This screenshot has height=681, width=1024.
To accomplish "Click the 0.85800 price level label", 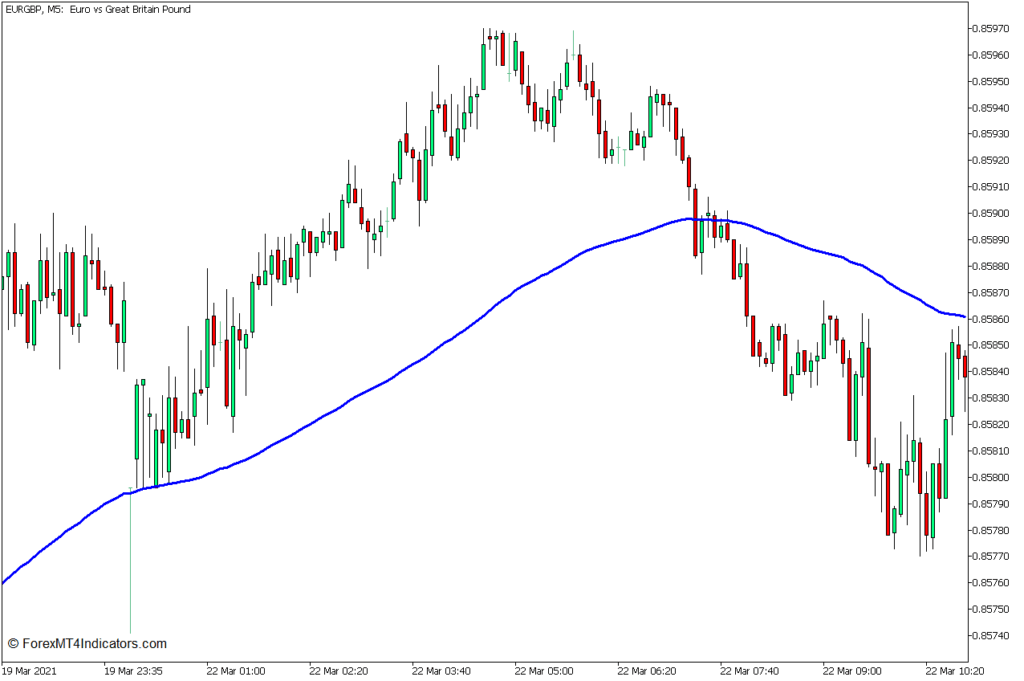I will tap(990, 477).
